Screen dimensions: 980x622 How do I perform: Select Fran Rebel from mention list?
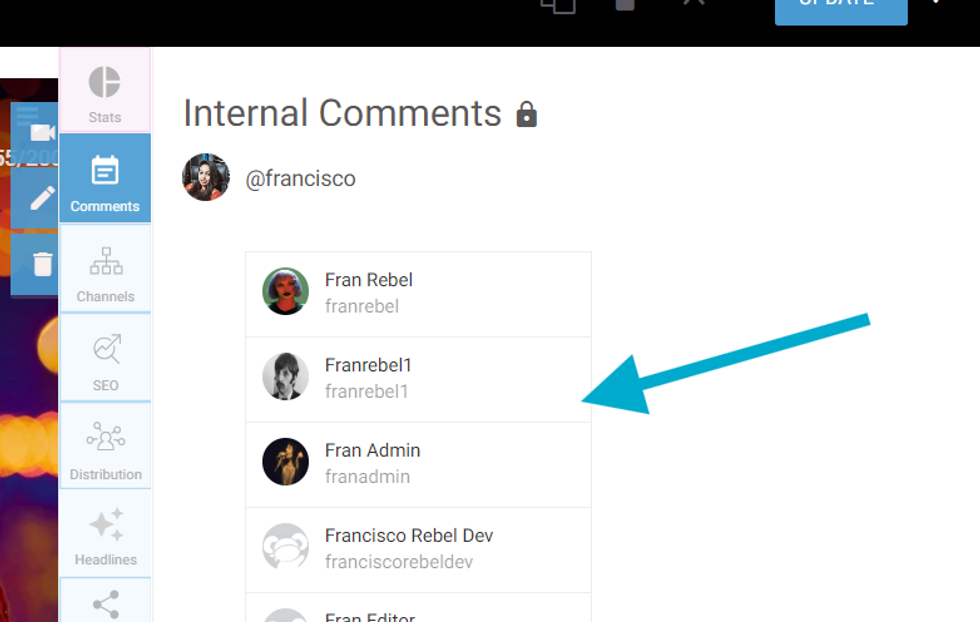click(418, 294)
